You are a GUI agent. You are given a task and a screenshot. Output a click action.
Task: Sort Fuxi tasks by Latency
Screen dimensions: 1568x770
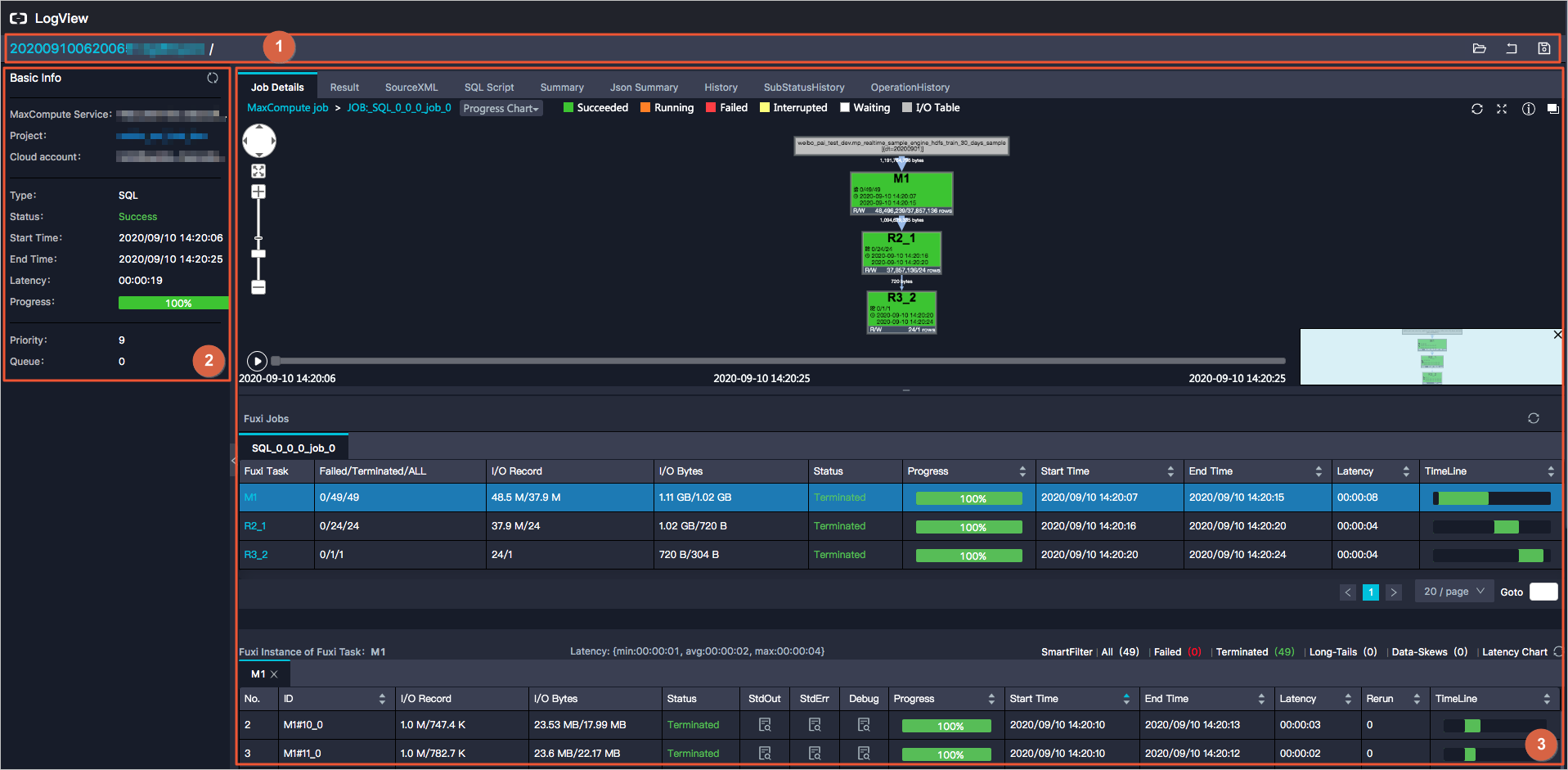tap(1406, 471)
